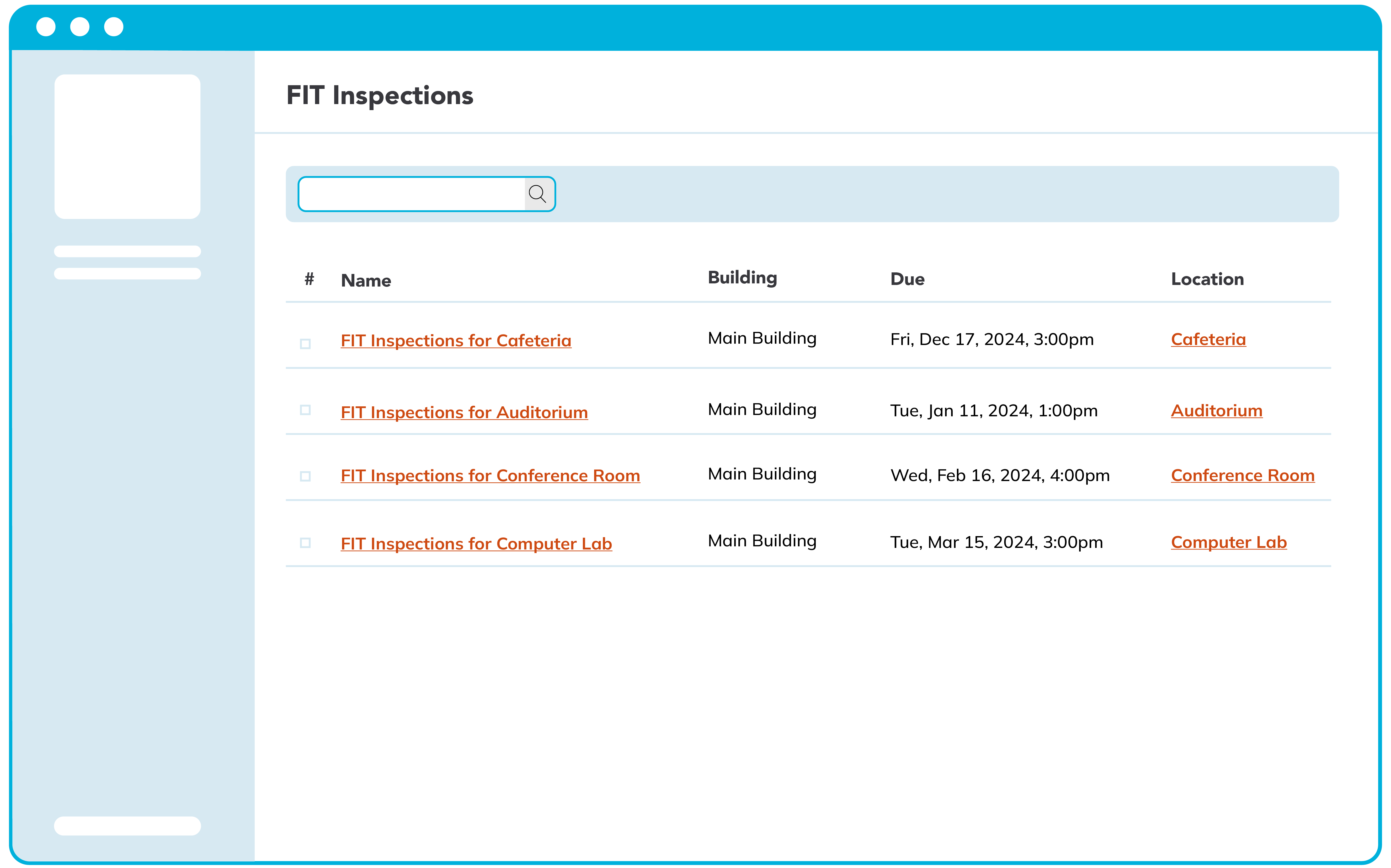Click the Building column header

pos(742,278)
